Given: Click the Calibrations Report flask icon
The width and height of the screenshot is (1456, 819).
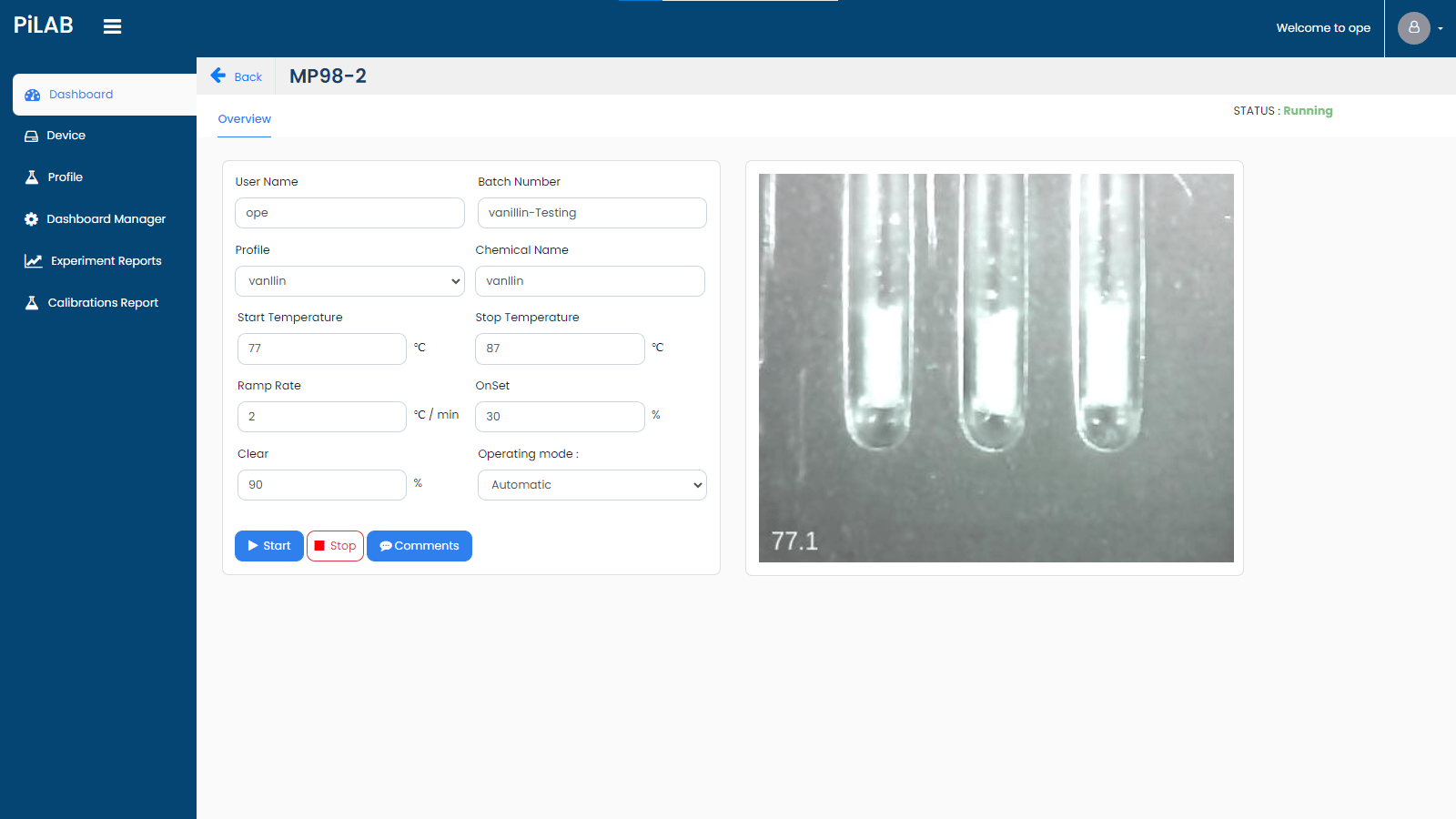Looking at the screenshot, I should [x=32, y=303].
